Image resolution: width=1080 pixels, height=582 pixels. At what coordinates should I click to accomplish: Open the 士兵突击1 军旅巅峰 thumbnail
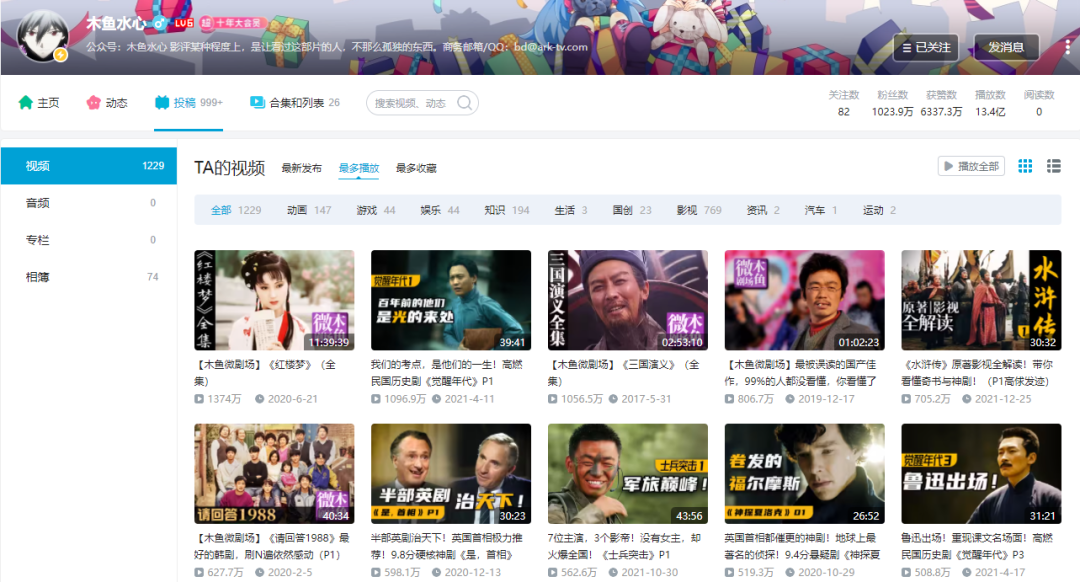pyautogui.click(x=627, y=474)
